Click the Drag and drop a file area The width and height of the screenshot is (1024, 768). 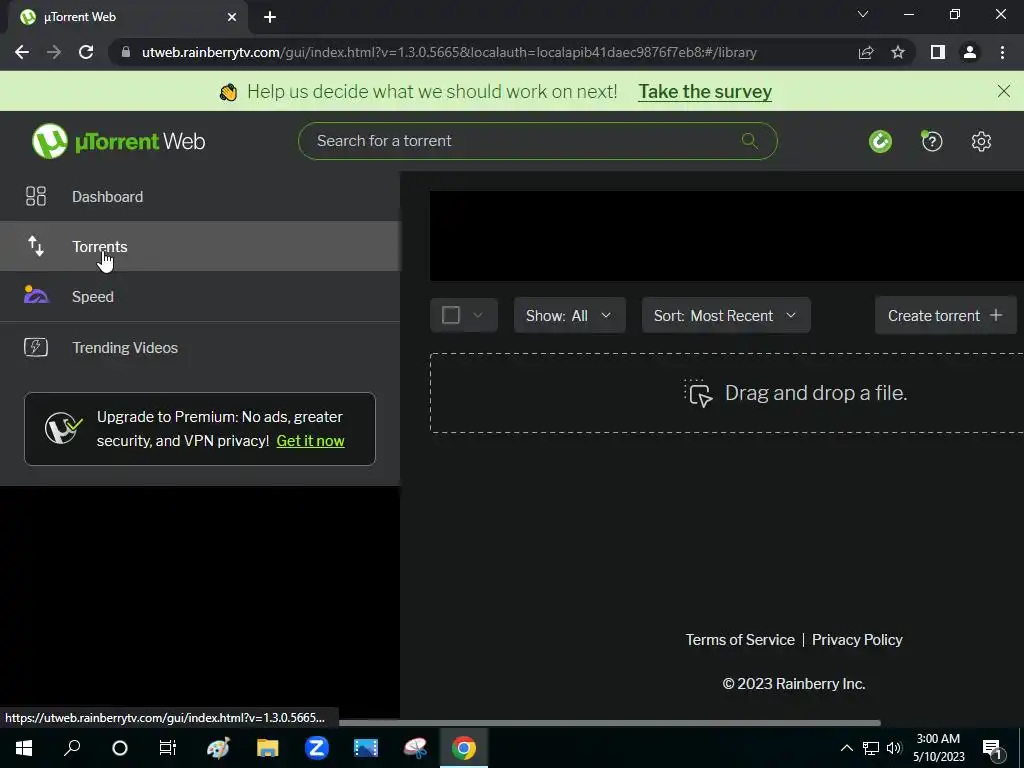727,393
